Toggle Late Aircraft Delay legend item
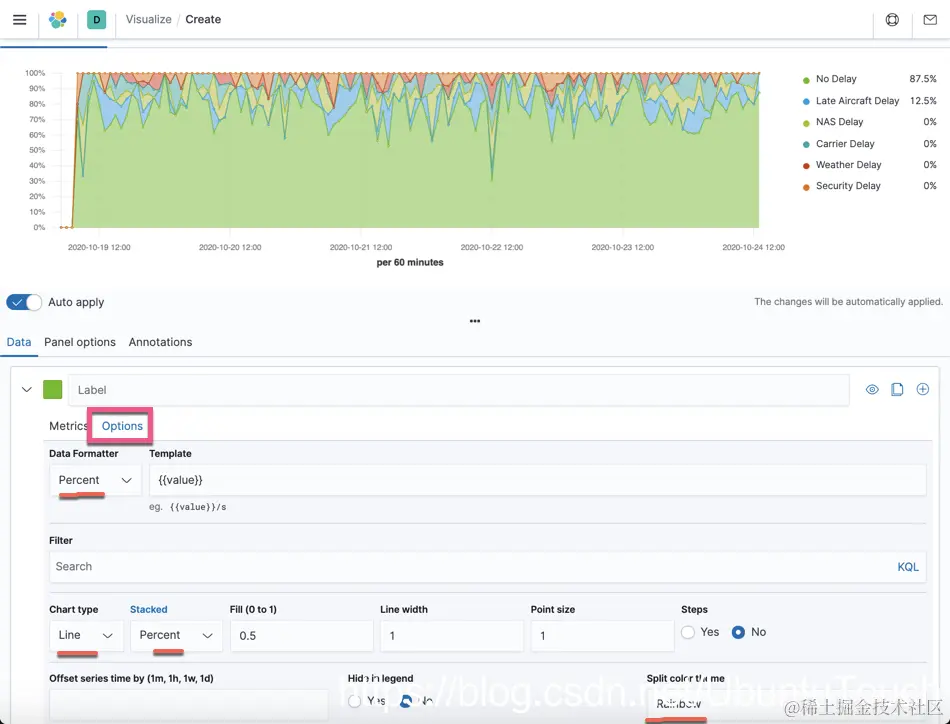The height and width of the screenshot is (724, 950). tap(857, 101)
